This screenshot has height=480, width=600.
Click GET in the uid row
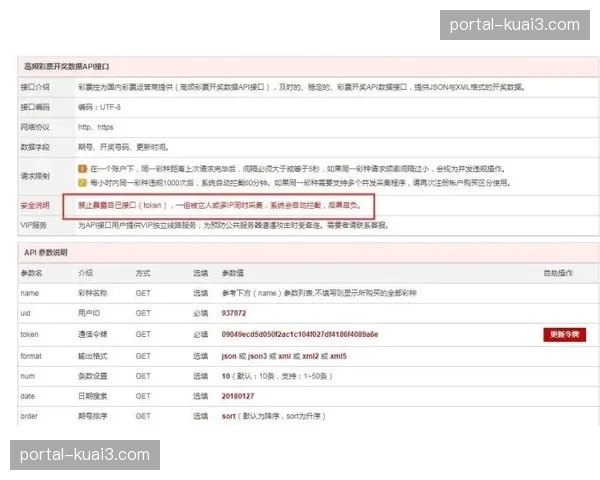click(143, 313)
